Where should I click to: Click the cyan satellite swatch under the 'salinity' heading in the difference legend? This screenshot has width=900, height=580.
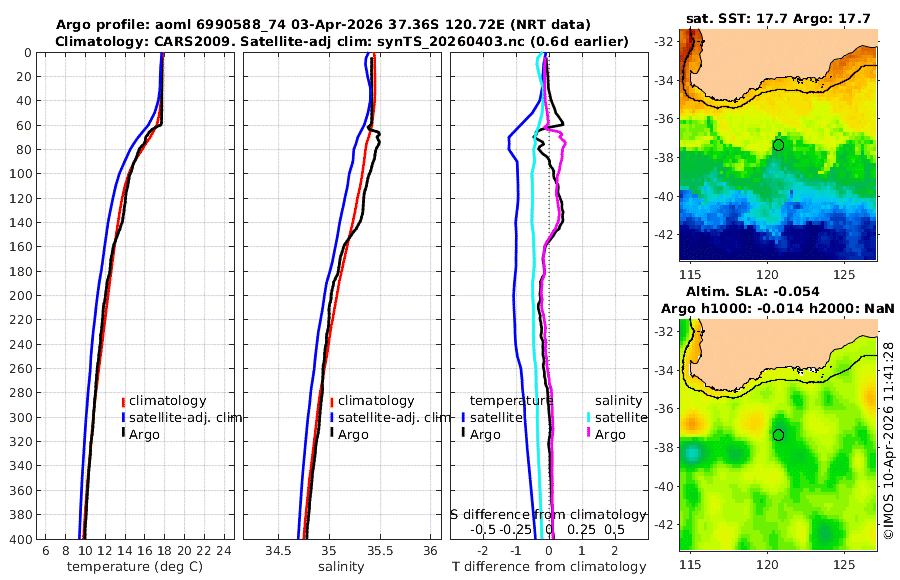(588, 417)
